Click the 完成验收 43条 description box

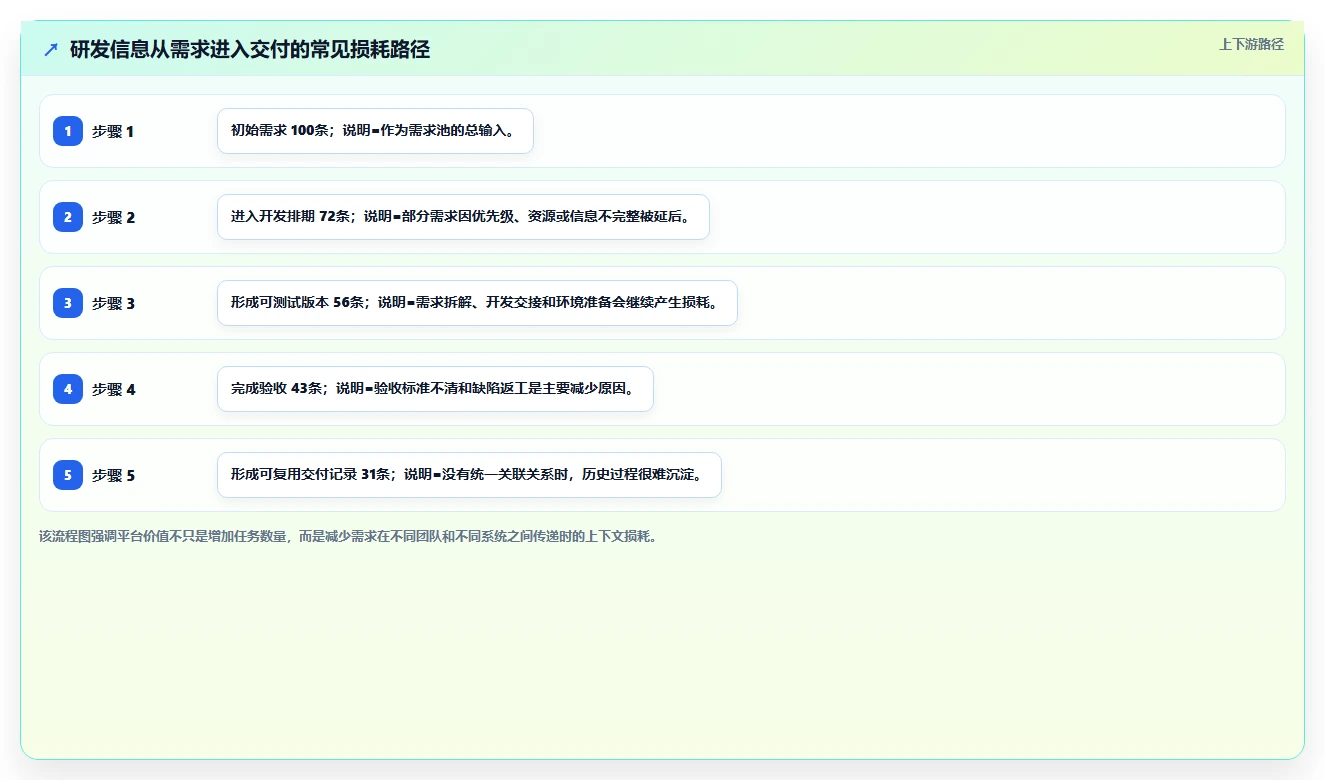coord(435,389)
